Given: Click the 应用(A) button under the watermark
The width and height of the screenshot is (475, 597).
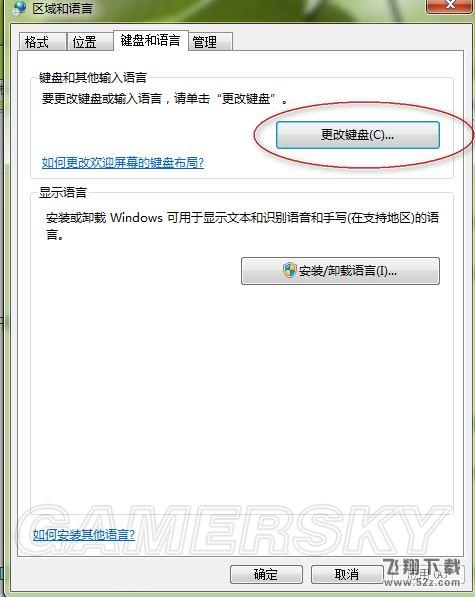Looking at the screenshot, I should [426, 574].
